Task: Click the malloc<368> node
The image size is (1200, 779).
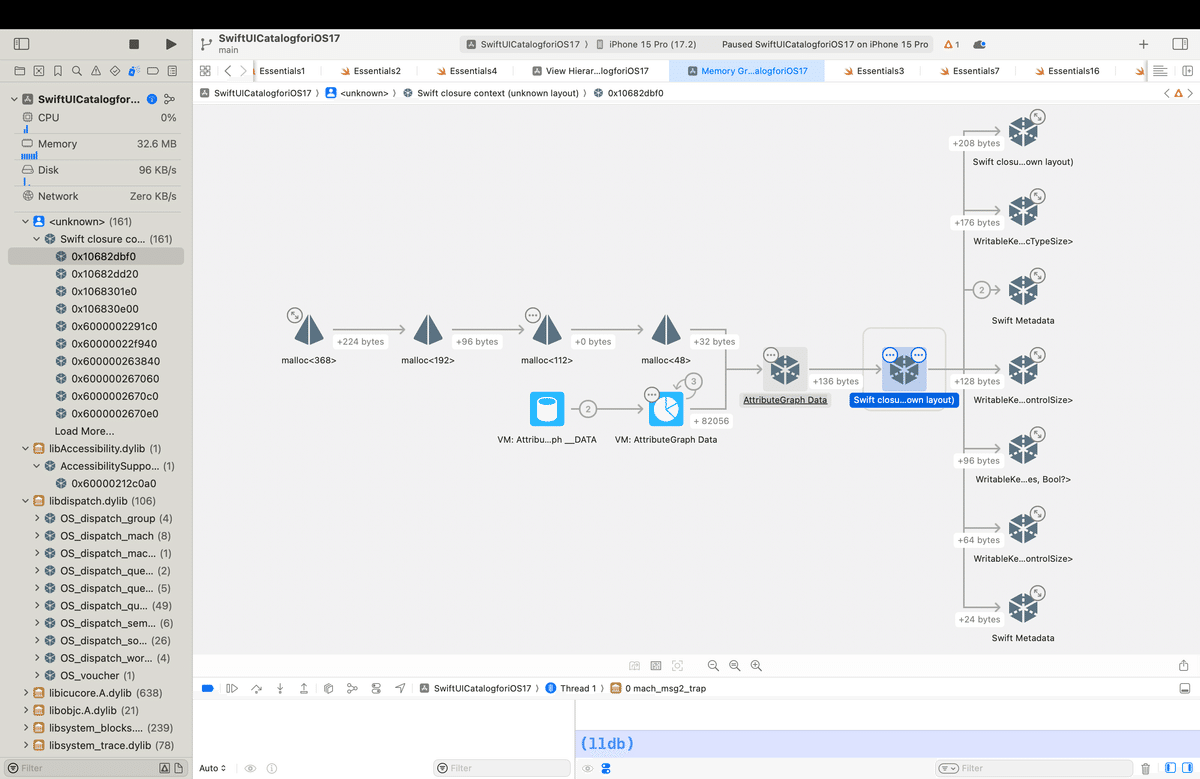Action: click(308, 332)
